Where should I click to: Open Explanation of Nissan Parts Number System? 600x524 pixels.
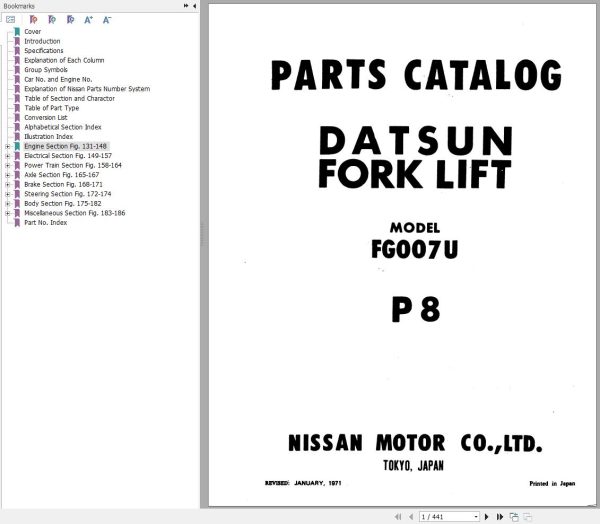click(87, 89)
